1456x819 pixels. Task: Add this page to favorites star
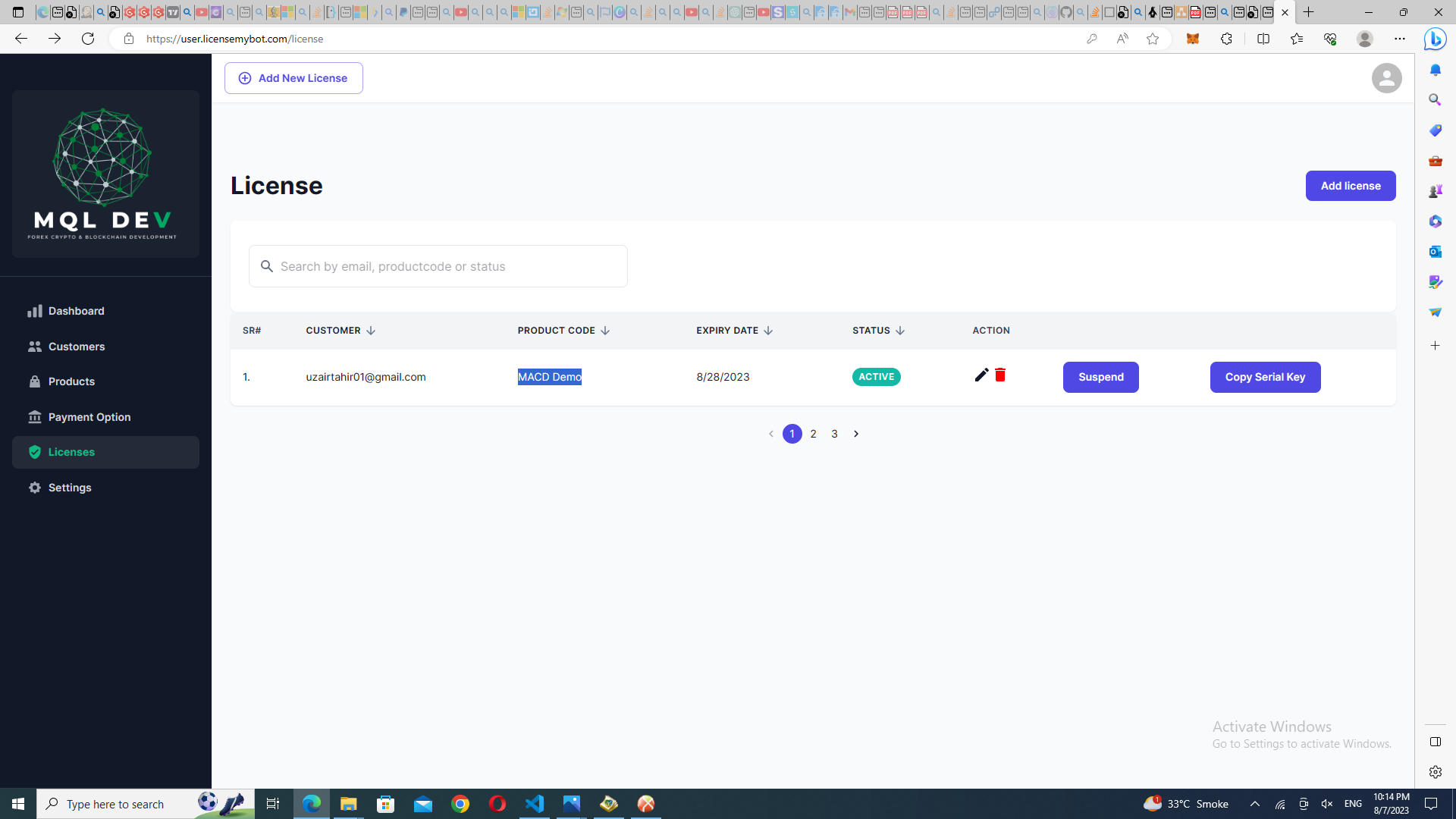[x=1153, y=39]
